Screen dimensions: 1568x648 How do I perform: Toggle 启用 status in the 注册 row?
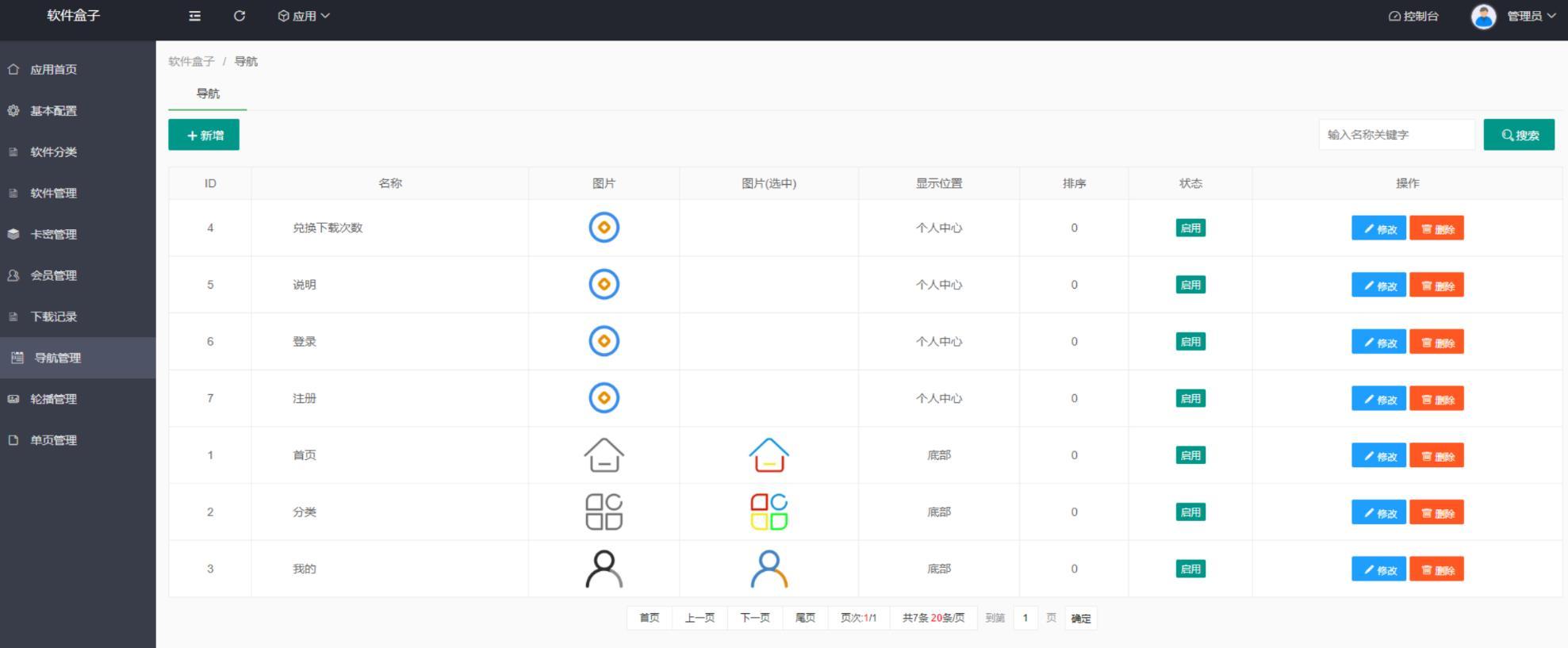tap(1190, 398)
